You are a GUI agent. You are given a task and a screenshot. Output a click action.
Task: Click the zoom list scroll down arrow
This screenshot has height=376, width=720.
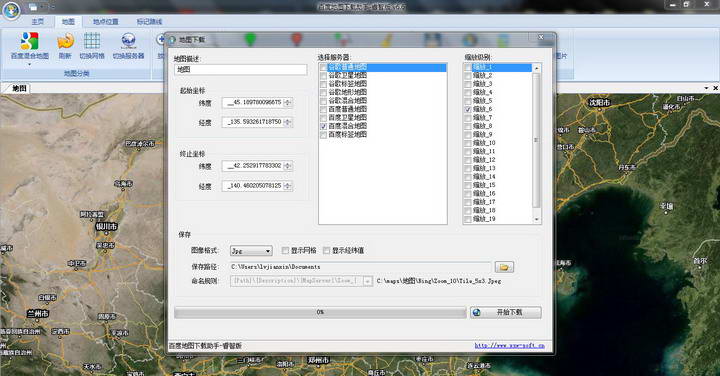(536, 219)
